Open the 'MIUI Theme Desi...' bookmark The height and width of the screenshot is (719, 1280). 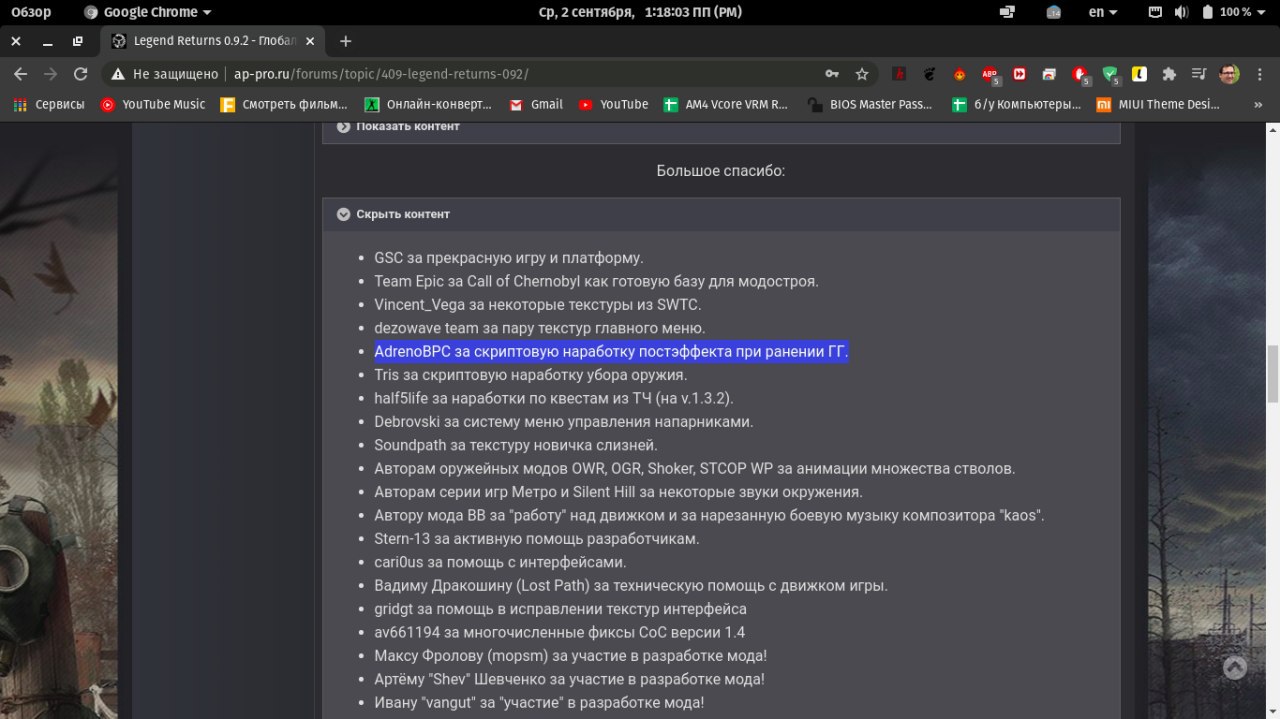click(1159, 104)
